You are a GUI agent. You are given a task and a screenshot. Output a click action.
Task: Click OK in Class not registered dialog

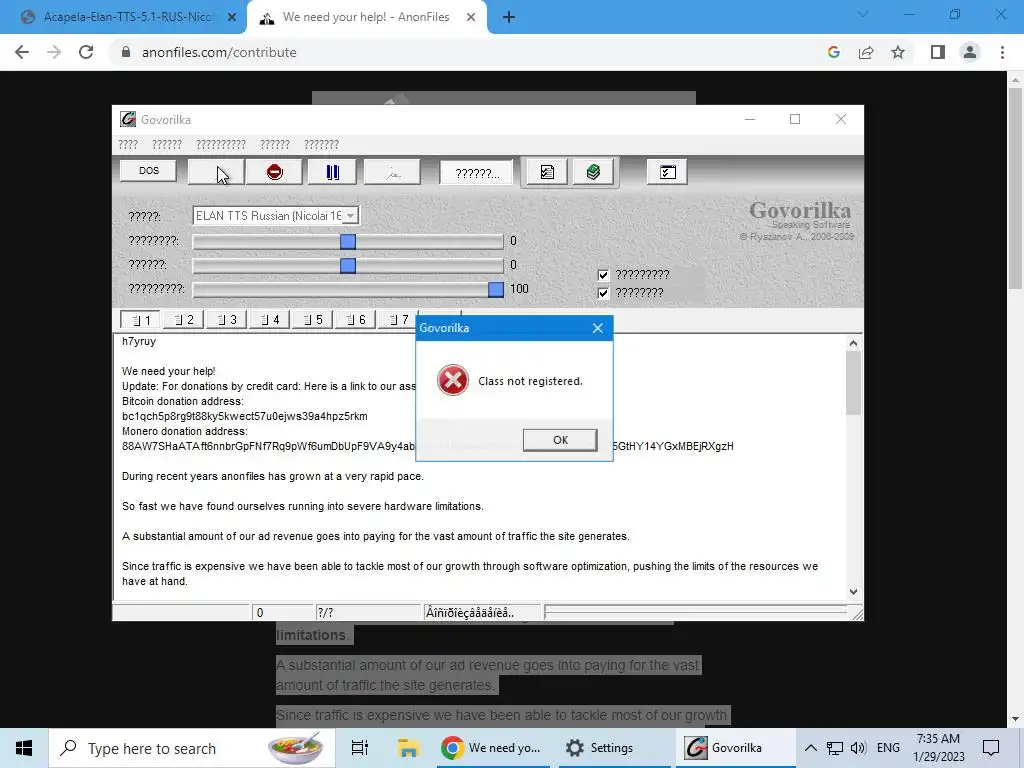[x=560, y=440]
